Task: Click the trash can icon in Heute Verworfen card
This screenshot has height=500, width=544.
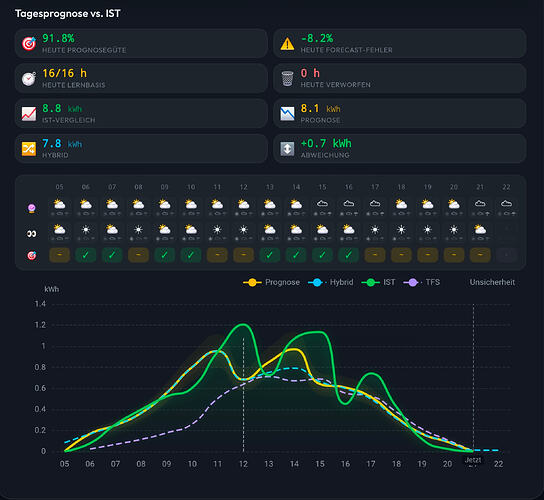Action: point(287,79)
